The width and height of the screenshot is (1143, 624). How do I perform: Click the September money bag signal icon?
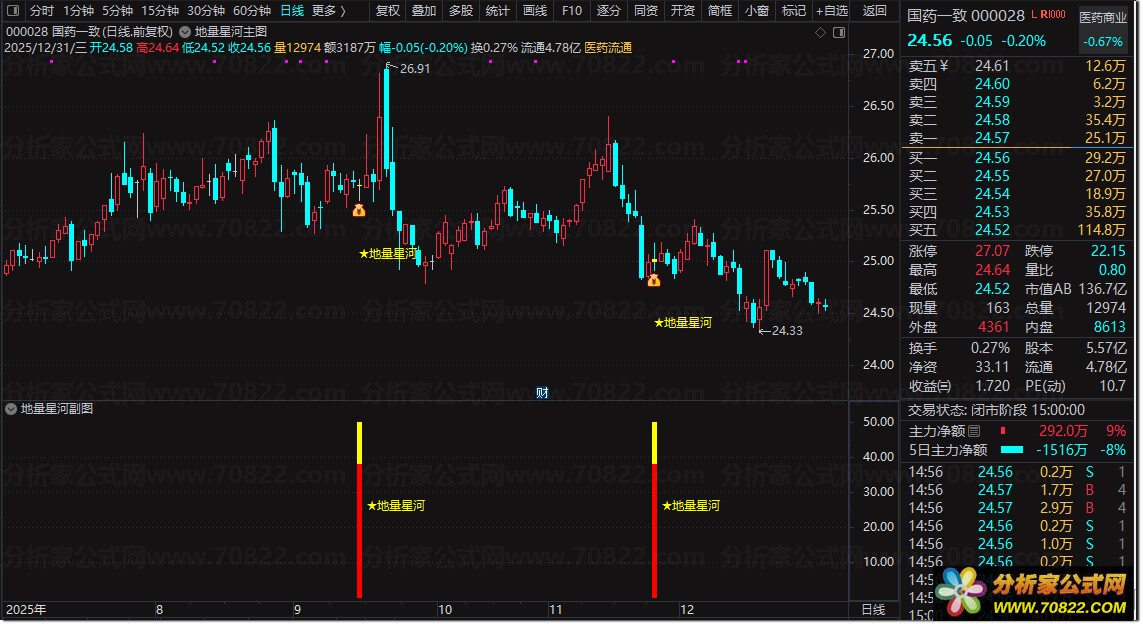pyautogui.click(x=359, y=210)
